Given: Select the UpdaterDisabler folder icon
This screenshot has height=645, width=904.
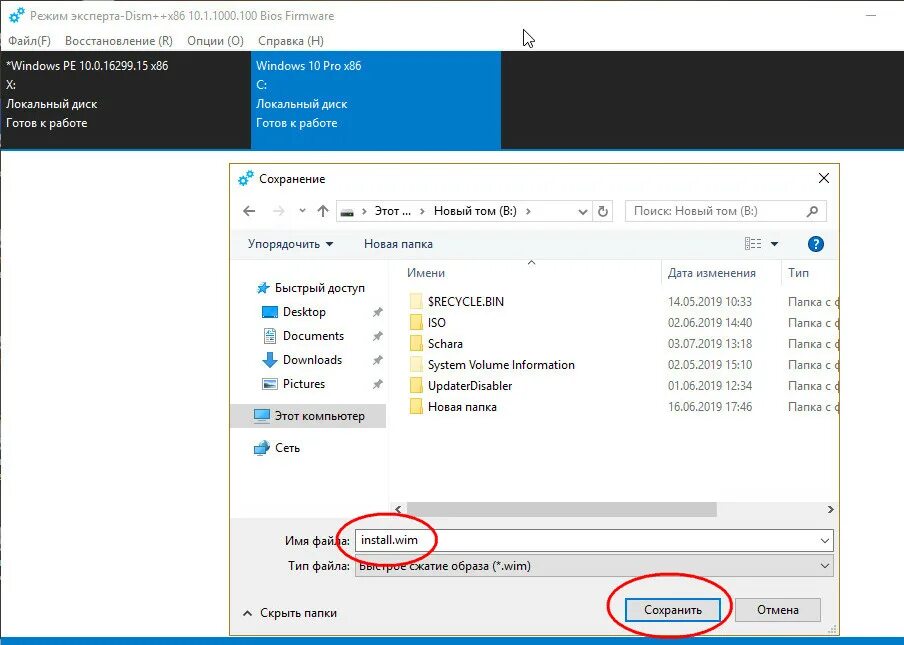Looking at the screenshot, I should [416, 386].
